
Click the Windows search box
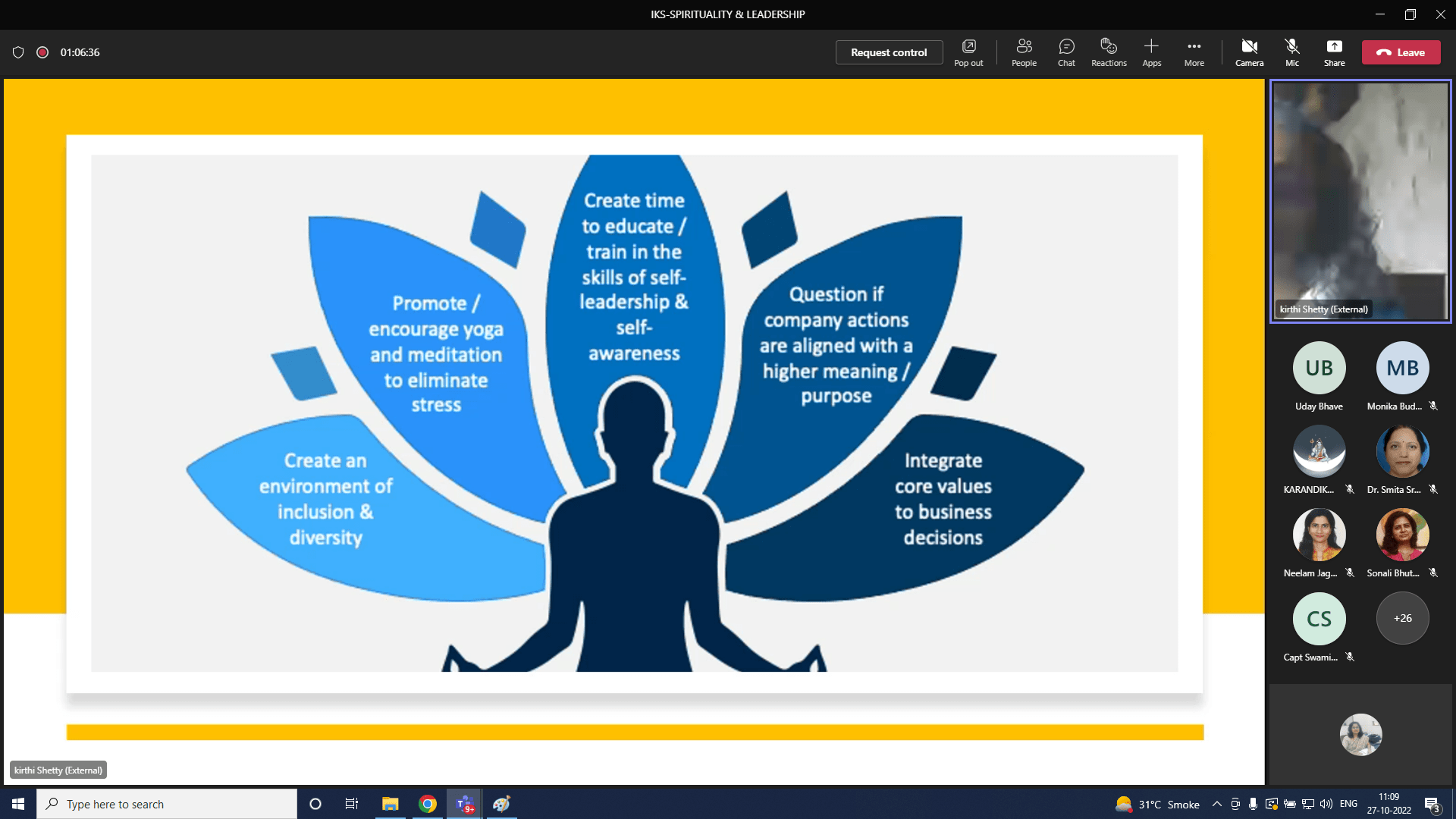pyautogui.click(x=167, y=804)
